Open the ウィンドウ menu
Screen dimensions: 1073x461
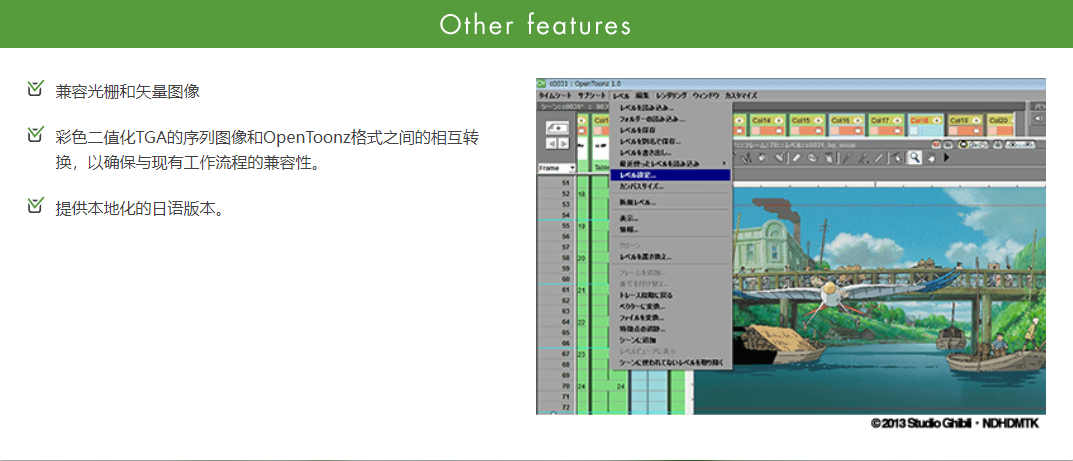706,96
